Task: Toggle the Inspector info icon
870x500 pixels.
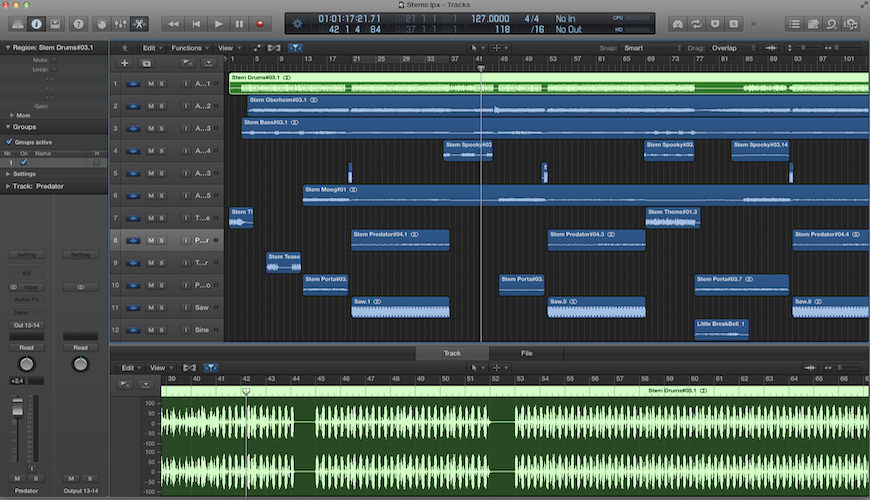Action: pos(37,24)
